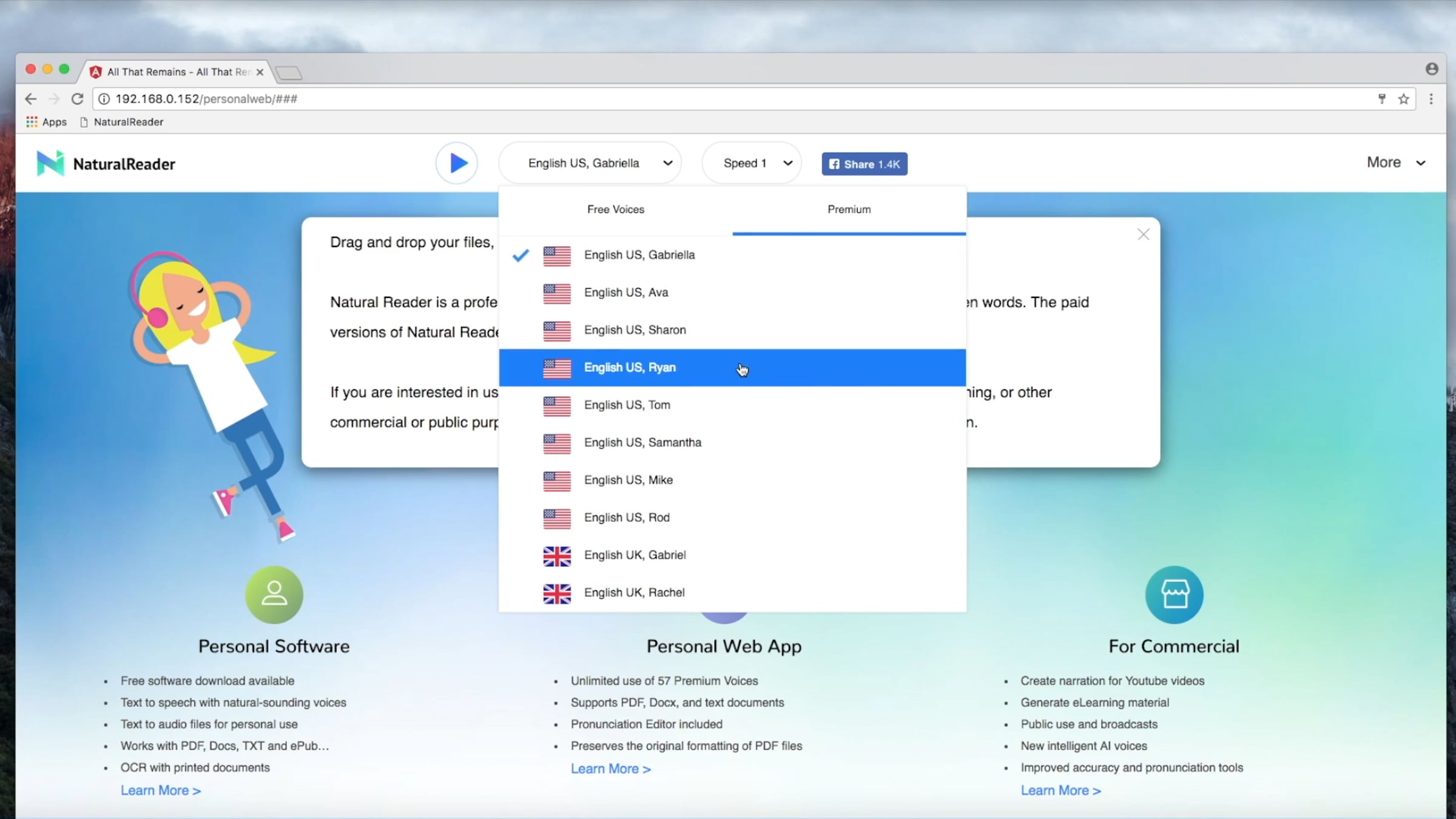Reload the current page
This screenshot has width=1456, height=819.
click(77, 99)
